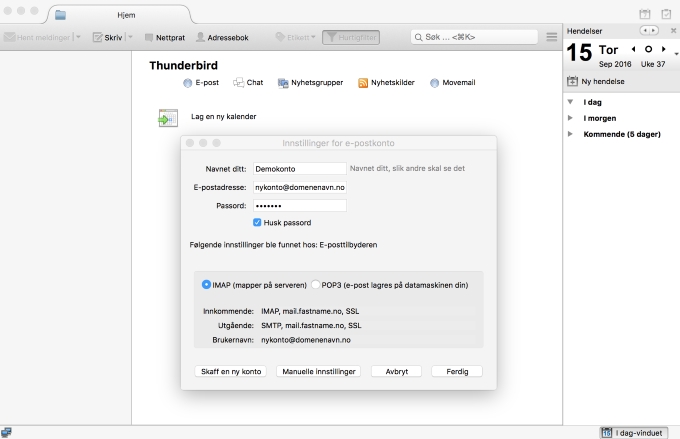Toggle the Hurtigfilter quick filter
The width and height of the screenshot is (680, 439).
coord(351,37)
